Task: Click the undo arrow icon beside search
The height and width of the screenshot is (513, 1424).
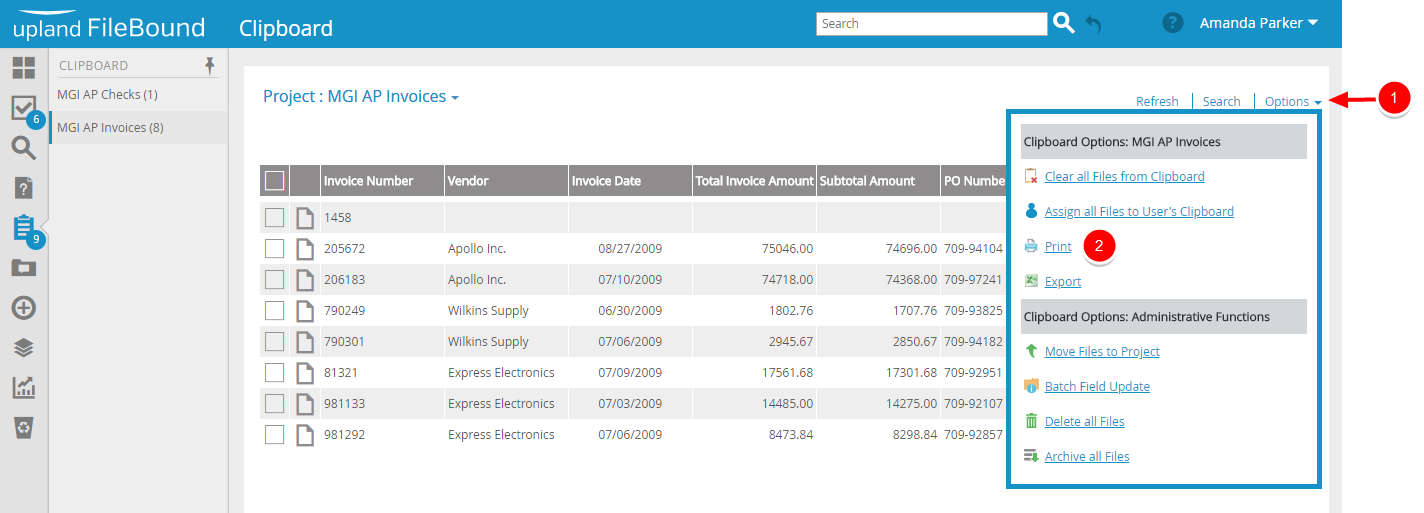Action: tap(1093, 24)
